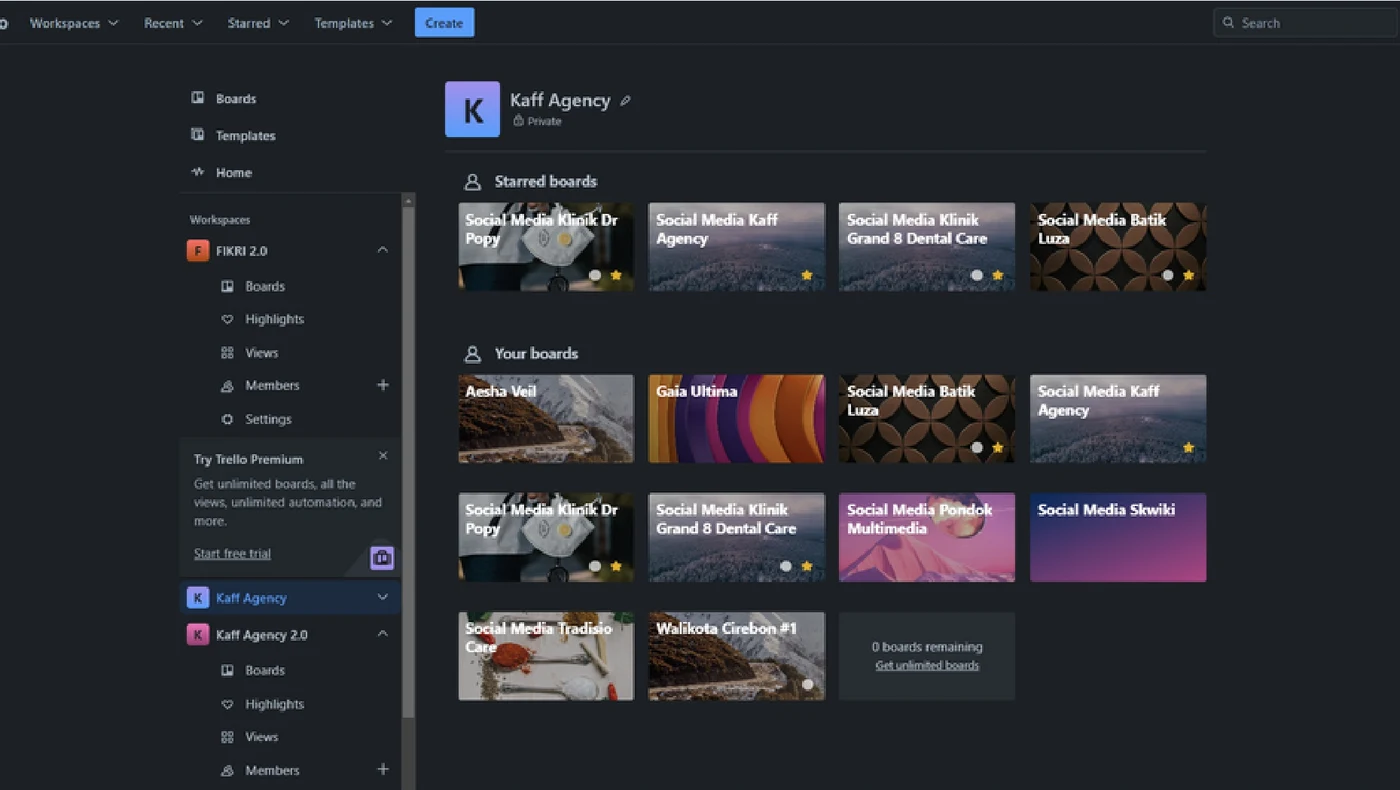Screen dimensions: 1400x790
Task: Open the Gaia Ultima board
Action: pyautogui.click(x=737, y=419)
